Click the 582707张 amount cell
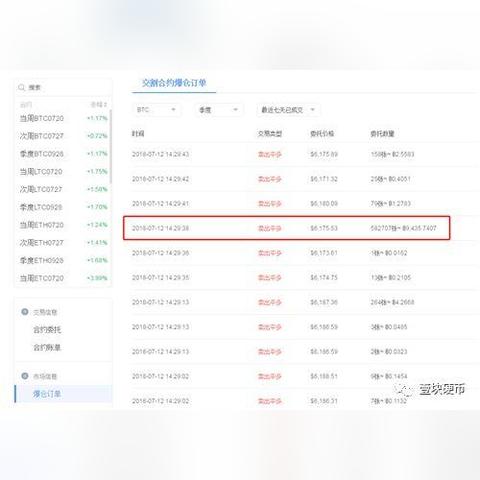 tap(403, 228)
